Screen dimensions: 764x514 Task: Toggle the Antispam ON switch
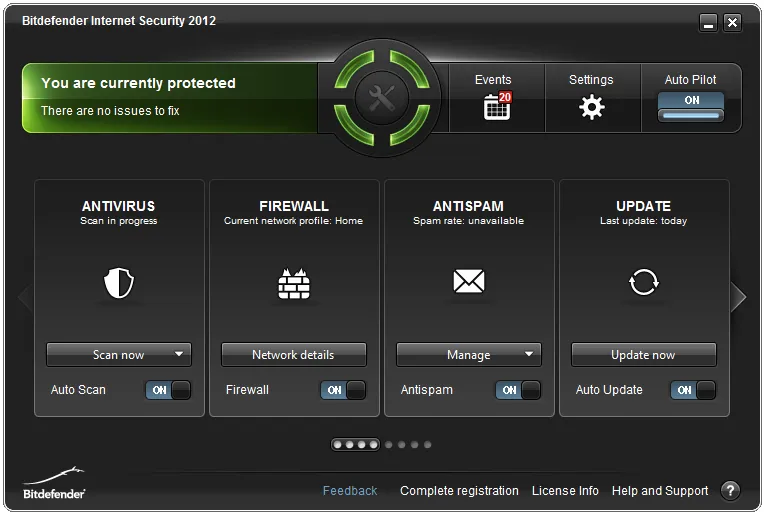click(x=518, y=390)
